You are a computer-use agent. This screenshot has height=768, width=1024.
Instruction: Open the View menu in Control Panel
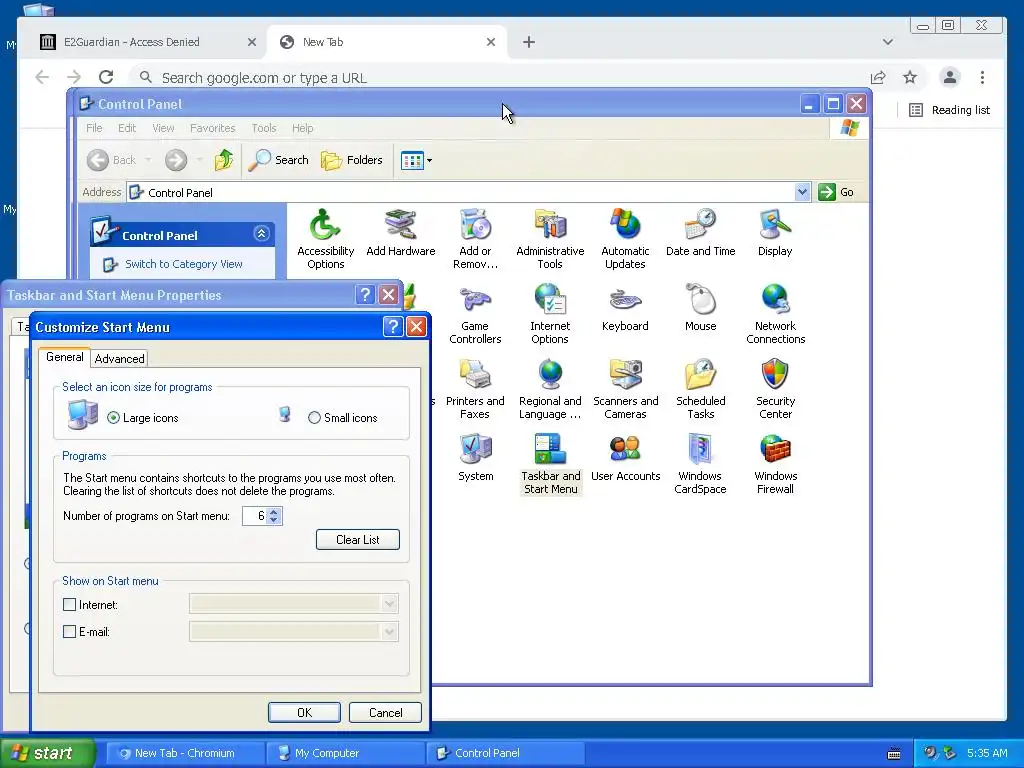[x=163, y=128]
